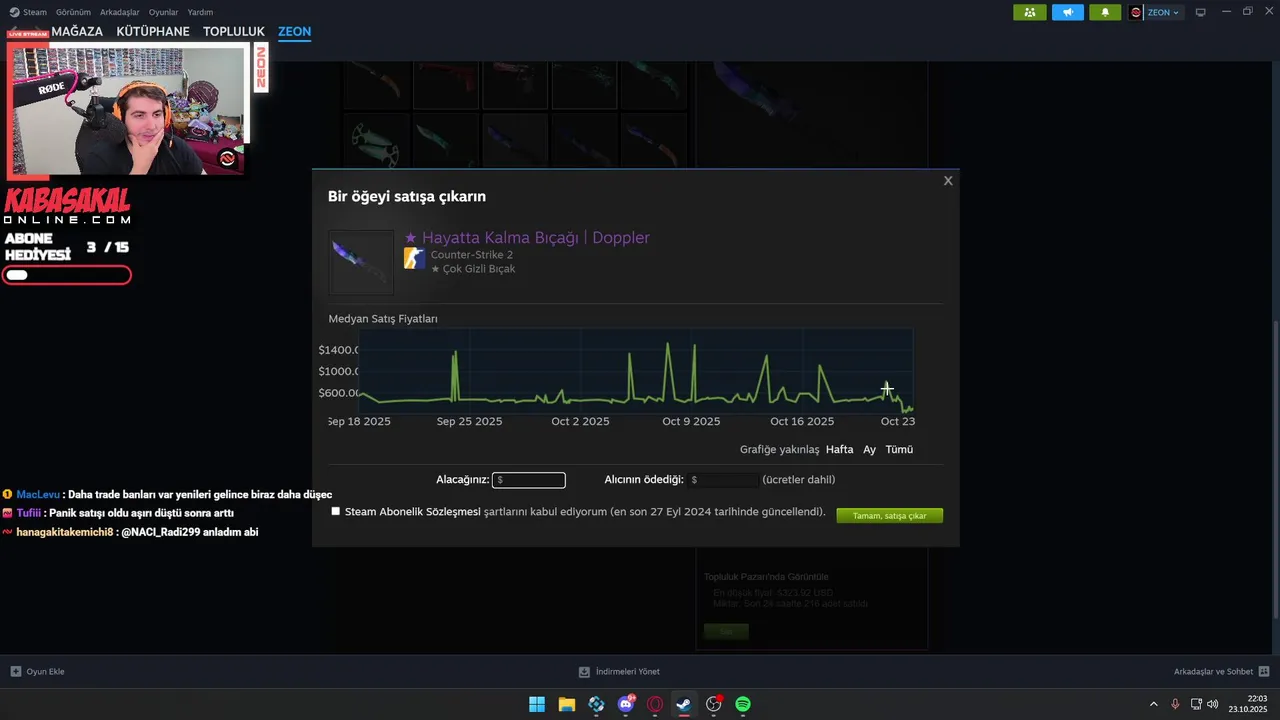Accept the Steam Abonelik Sözleşmesi checkbox

335,511
